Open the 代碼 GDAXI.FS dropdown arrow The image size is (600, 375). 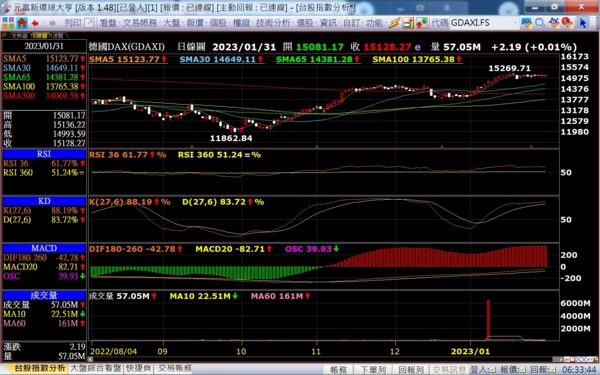pos(515,23)
